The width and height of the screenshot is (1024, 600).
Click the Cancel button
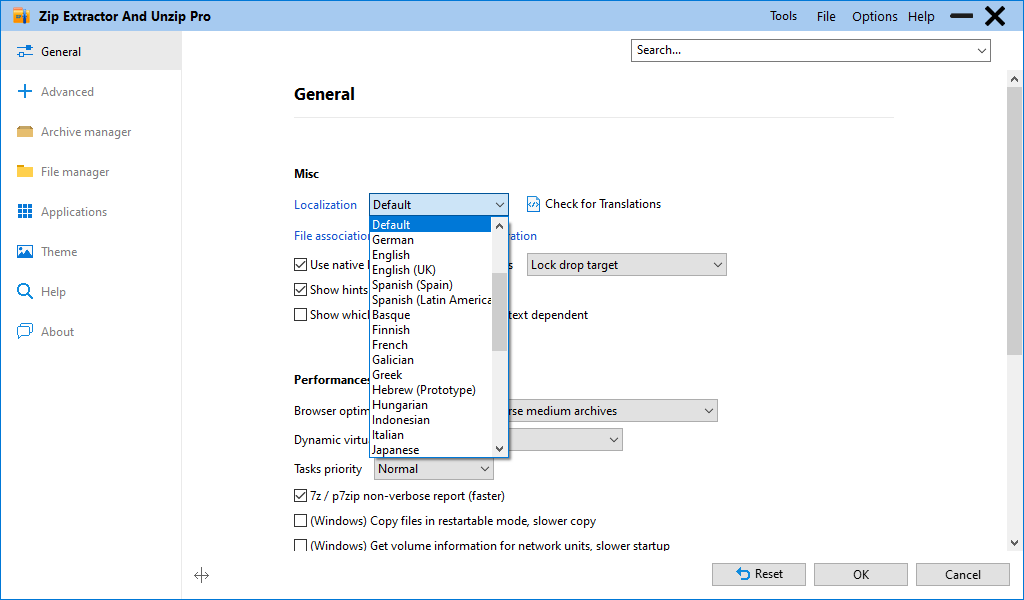click(963, 575)
